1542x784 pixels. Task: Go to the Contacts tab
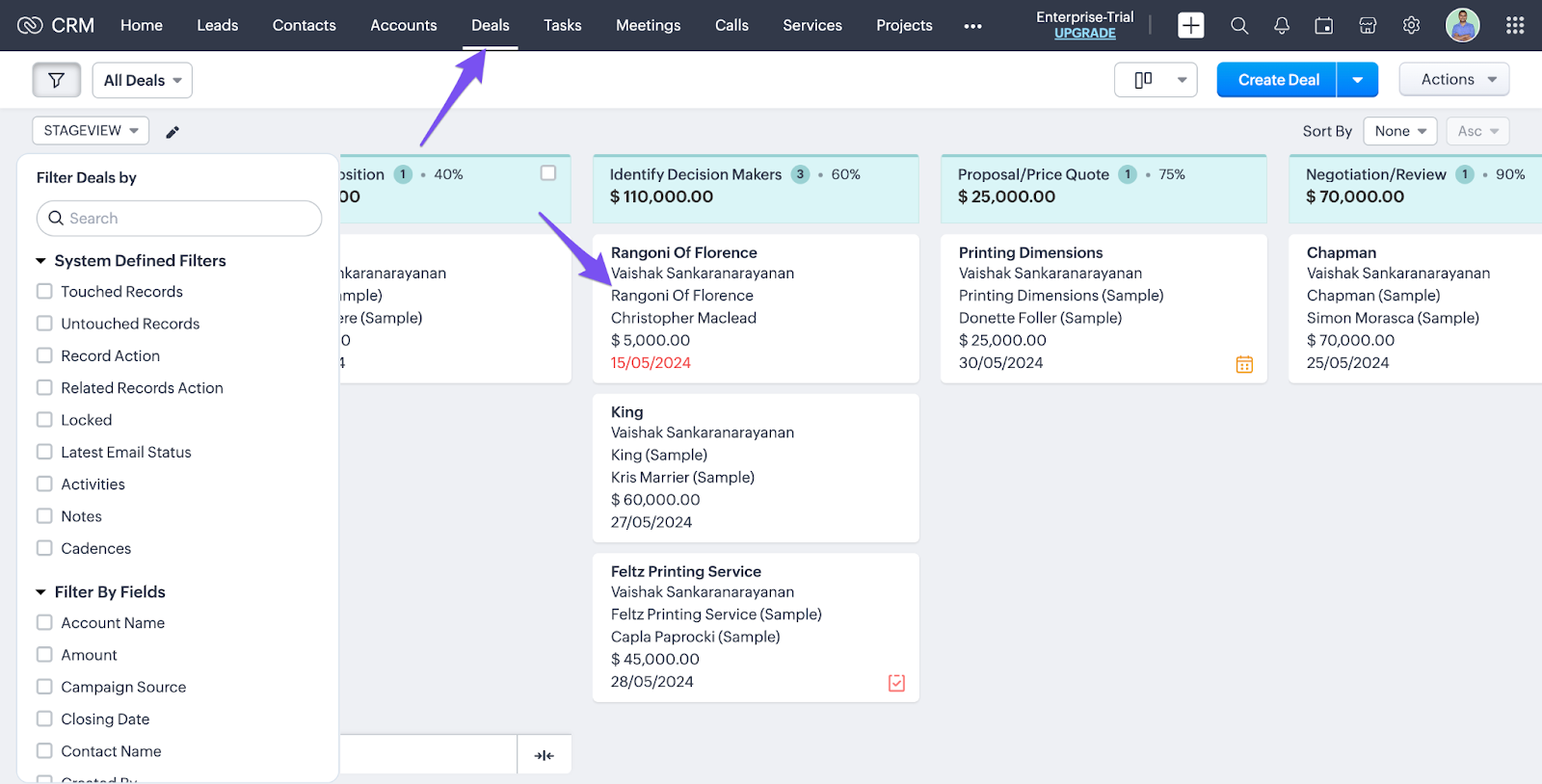[x=304, y=26]
